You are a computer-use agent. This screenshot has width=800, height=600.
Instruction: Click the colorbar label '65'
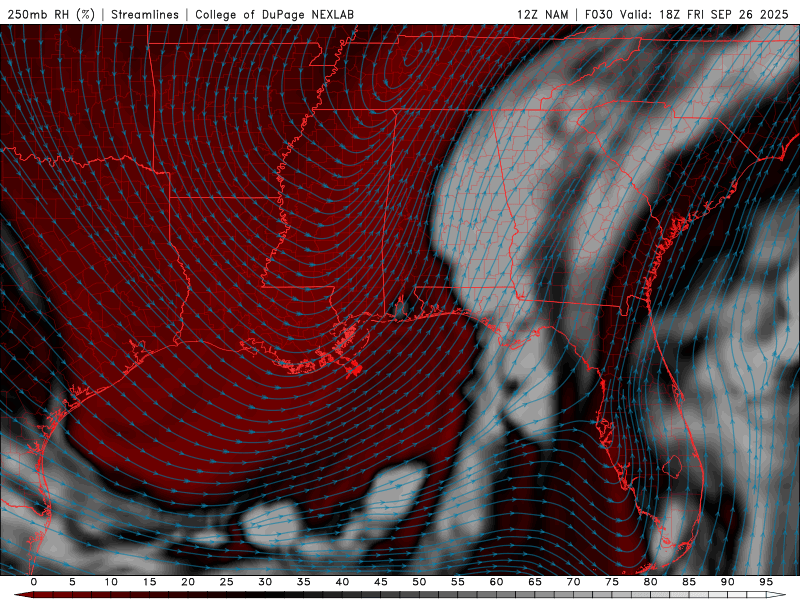point(535,582)
